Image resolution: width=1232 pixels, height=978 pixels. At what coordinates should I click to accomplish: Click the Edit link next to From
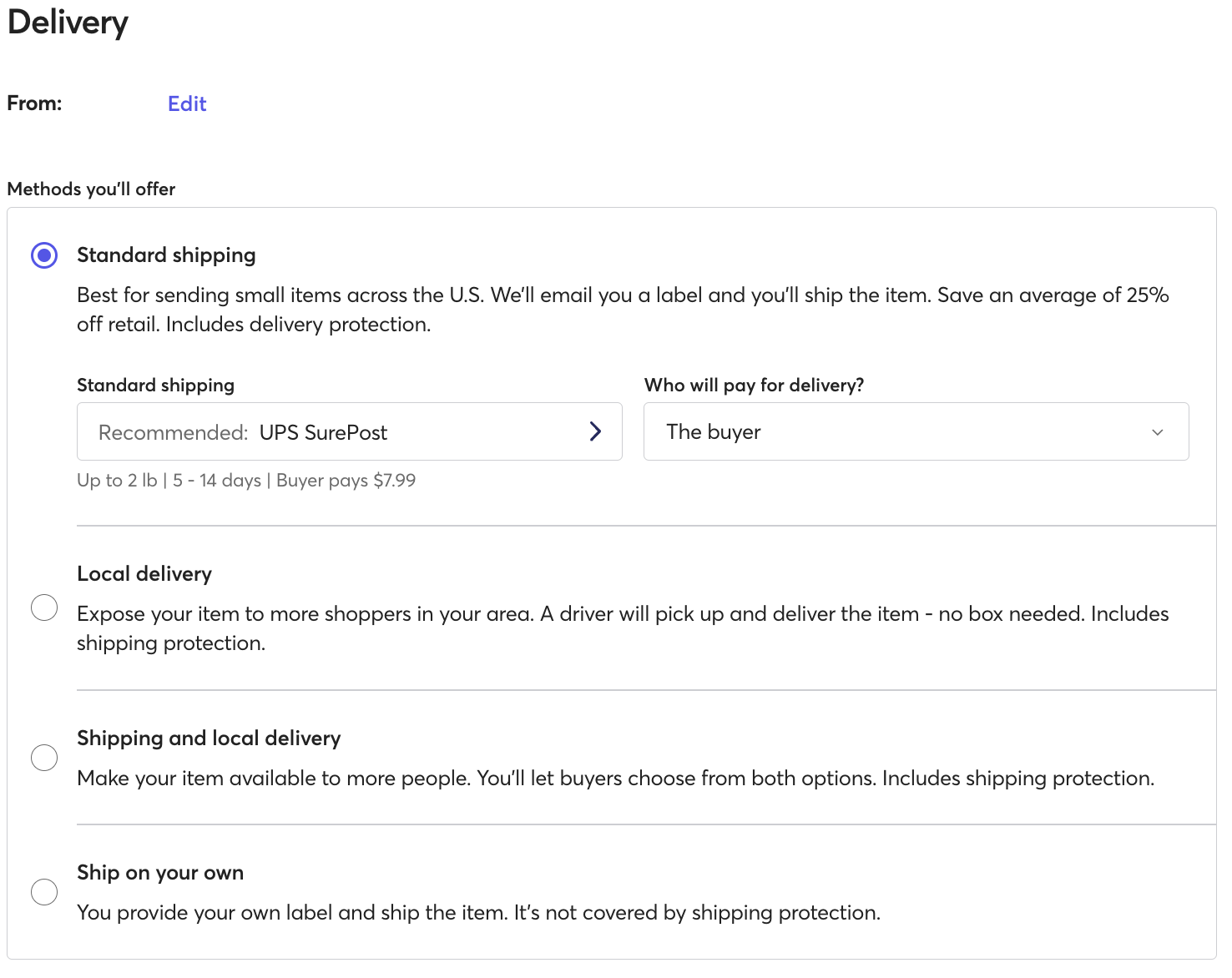[x=187, y=103]
